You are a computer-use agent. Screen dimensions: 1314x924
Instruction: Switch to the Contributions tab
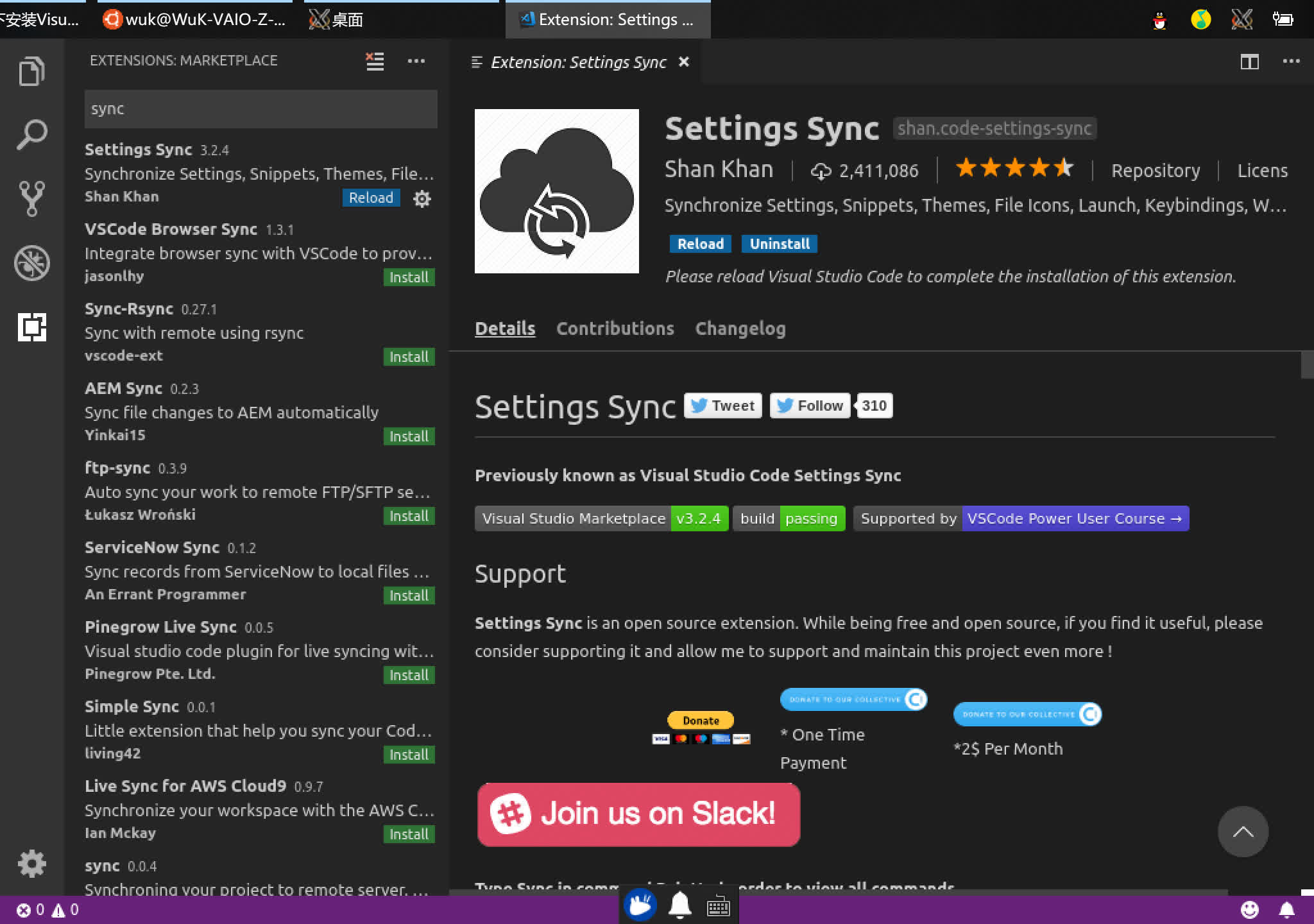point(615,329)
